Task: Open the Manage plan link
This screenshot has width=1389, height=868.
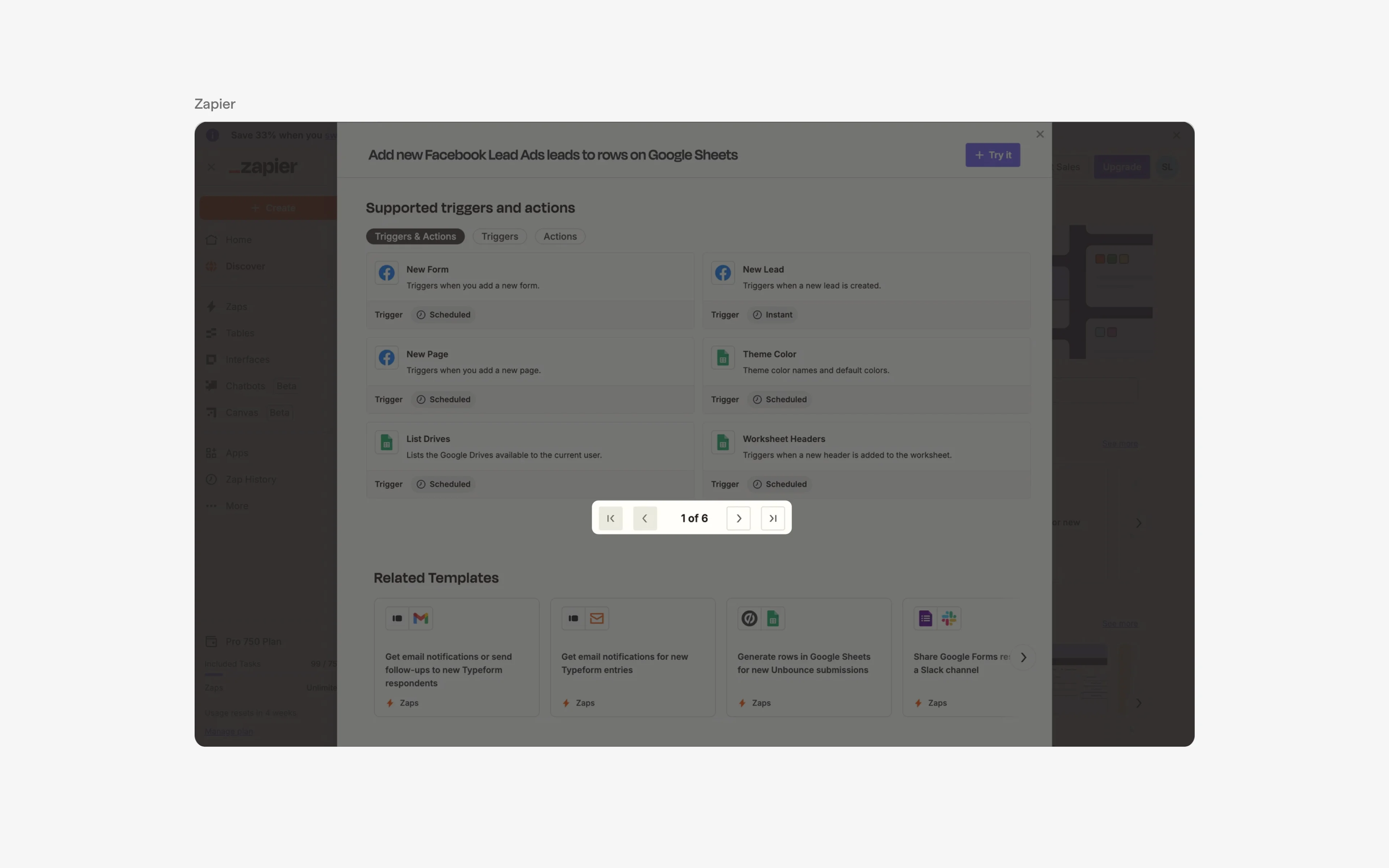Action: pos(229,731)
